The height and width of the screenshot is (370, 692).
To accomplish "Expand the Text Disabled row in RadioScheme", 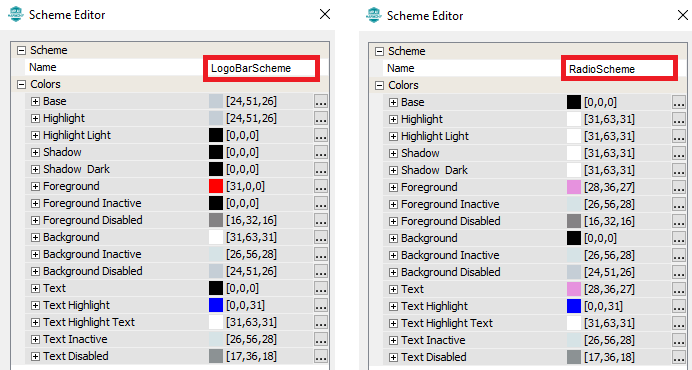I will pos(393,357).
